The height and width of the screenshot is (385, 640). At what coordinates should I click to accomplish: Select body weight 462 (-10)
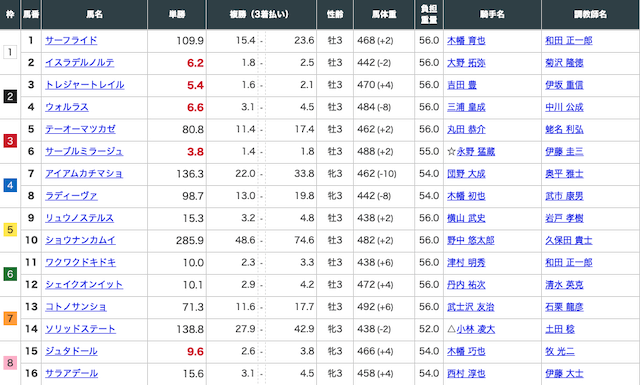[x=377, y=174]
